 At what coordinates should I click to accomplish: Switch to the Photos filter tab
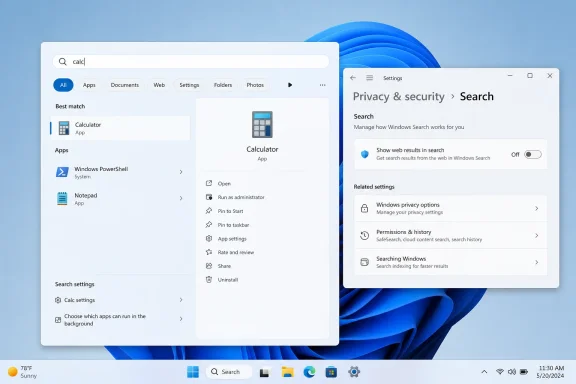[x=255, y=85]
